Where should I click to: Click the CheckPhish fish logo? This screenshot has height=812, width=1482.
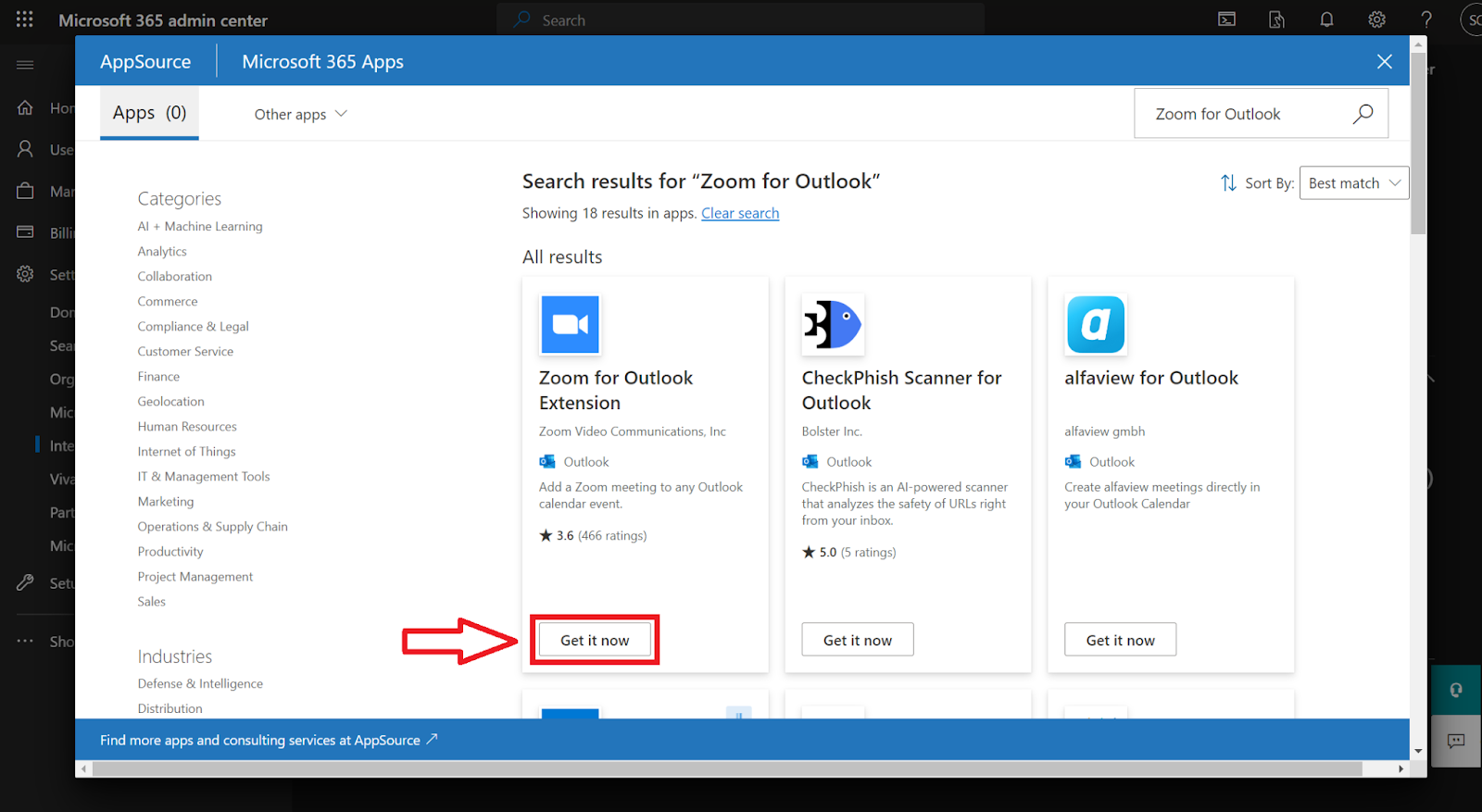point(833,324)
